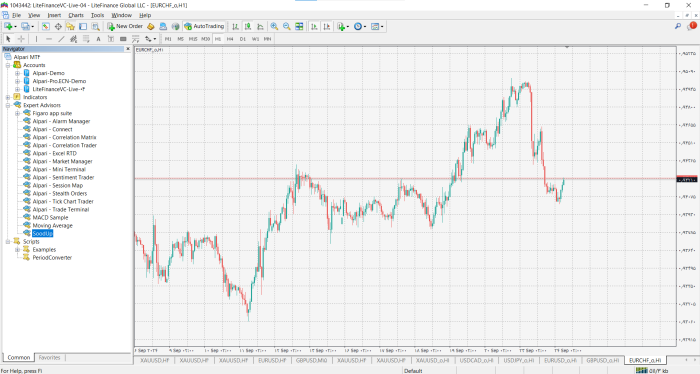Screen dimensions: 700x374
Task: Click the New Order button
Action: click(125, 26)
